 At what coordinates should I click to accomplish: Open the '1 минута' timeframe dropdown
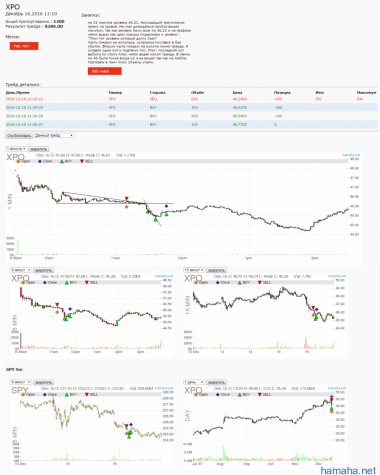(16, 149)
